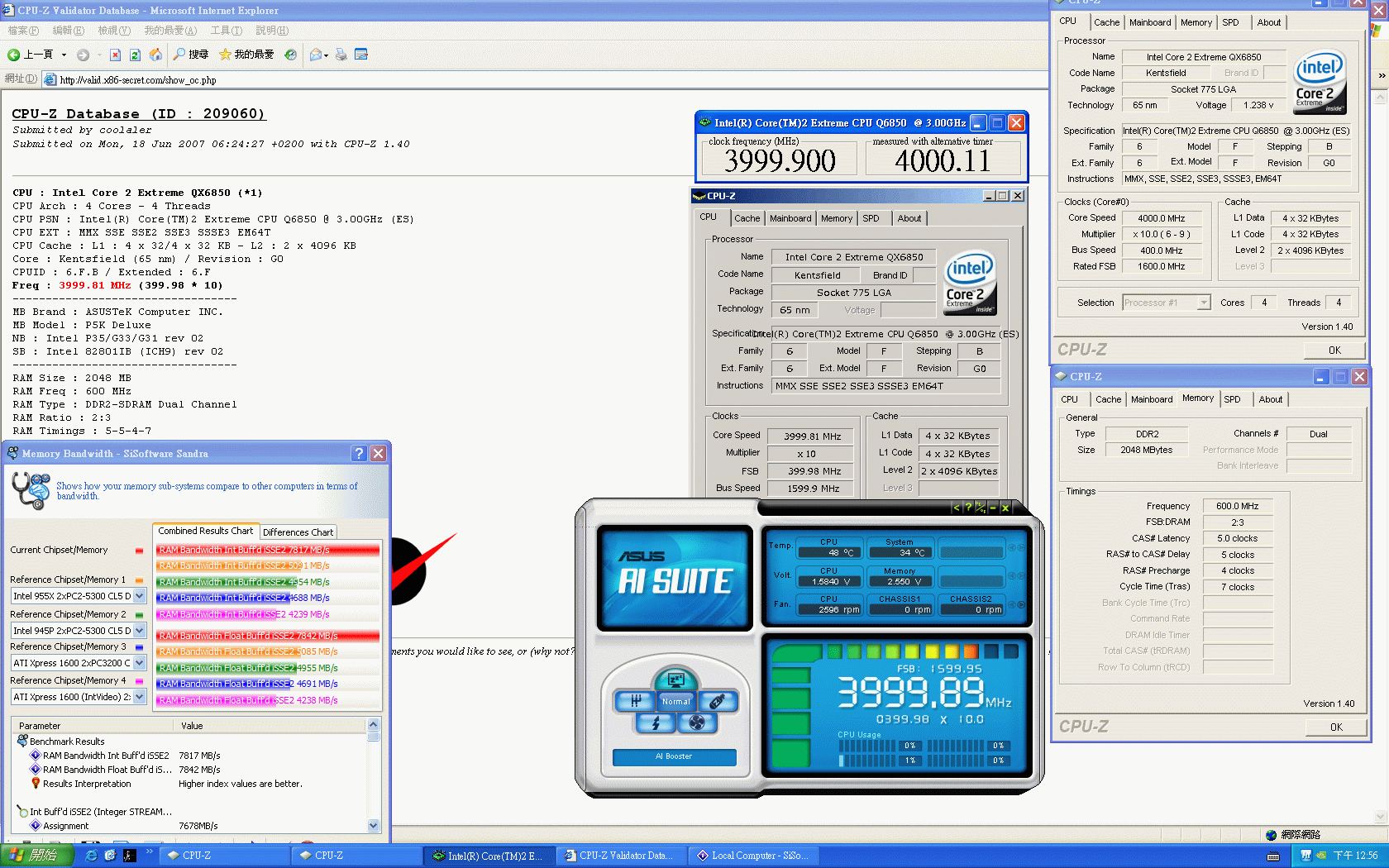Select Combined Results Chart tab
Viewport: 1389px width, 868px height.
(x=206, y=531)
